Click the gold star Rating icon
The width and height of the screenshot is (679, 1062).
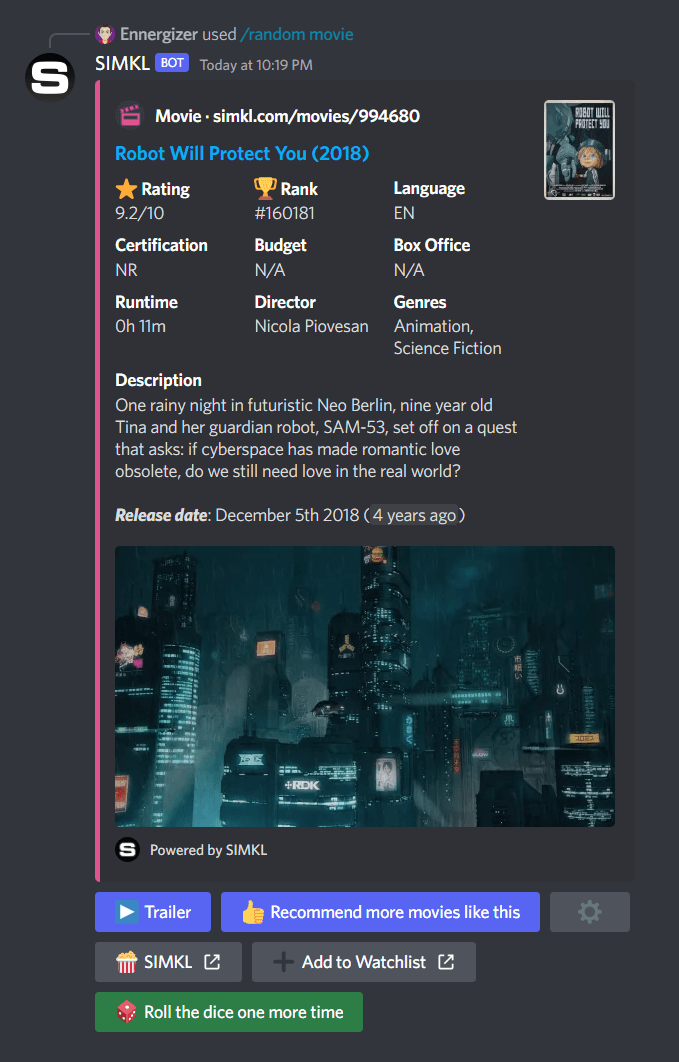click(126, 188)
